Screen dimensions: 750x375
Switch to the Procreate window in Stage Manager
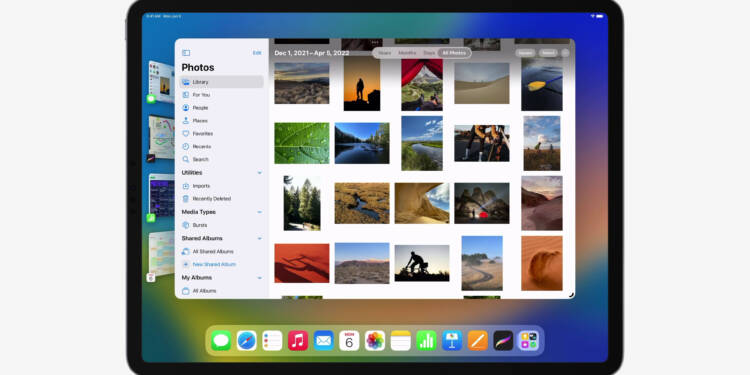coord(162,137)
